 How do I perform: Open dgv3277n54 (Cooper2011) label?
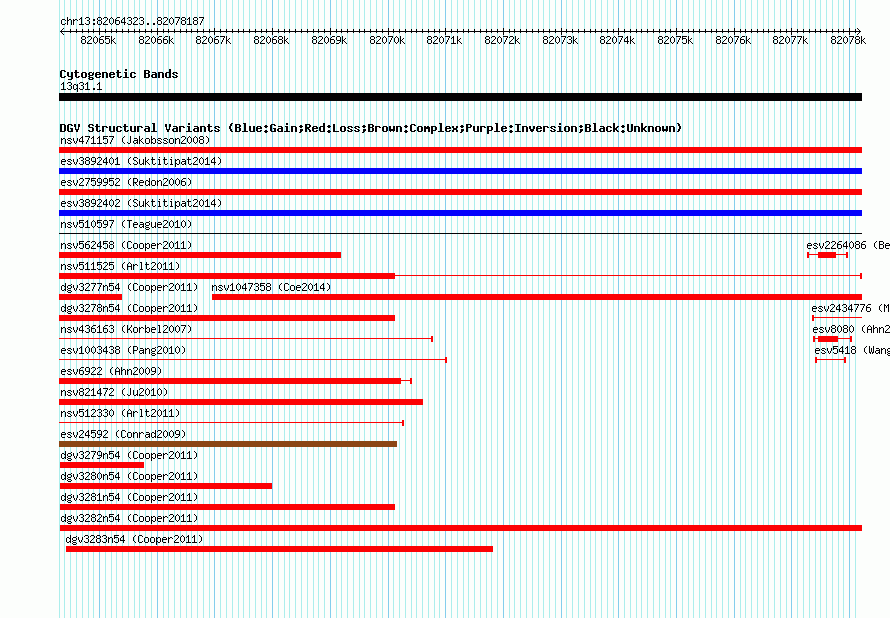click(129, 287)
